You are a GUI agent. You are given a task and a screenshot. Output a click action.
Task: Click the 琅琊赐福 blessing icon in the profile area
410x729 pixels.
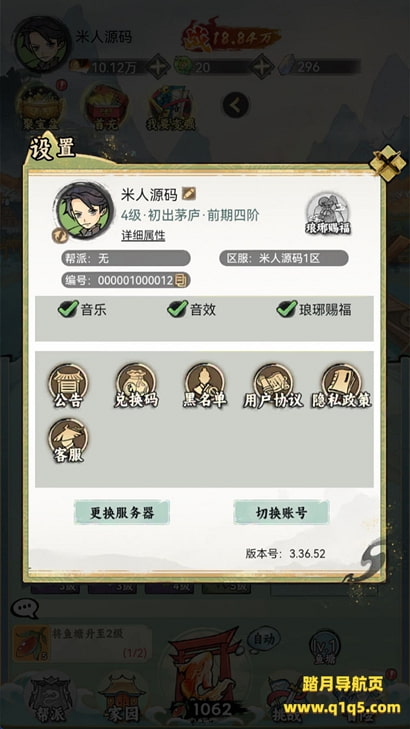328,214
